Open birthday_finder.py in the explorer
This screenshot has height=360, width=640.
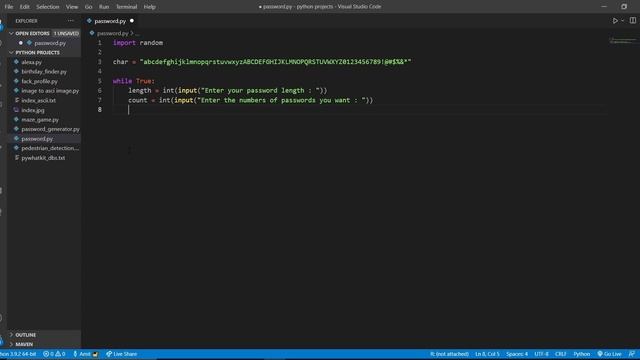click(44, 71)
